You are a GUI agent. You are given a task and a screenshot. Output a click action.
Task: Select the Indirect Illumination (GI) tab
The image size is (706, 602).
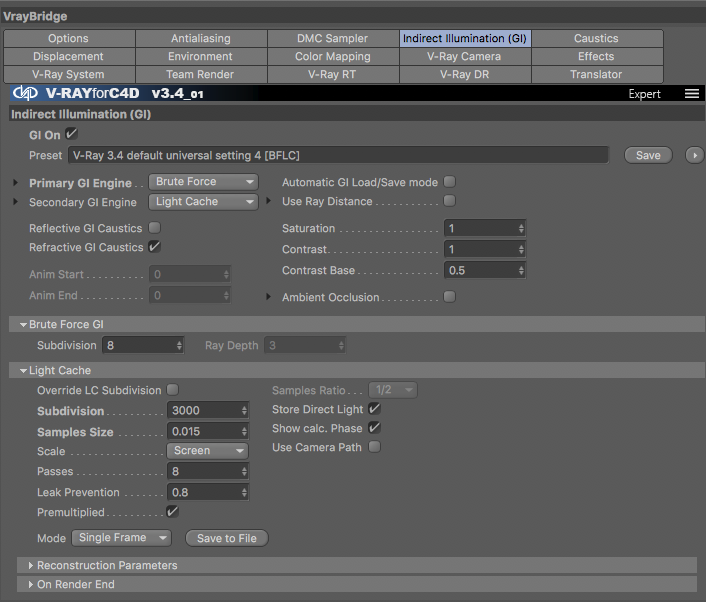[x=465, y=38]
